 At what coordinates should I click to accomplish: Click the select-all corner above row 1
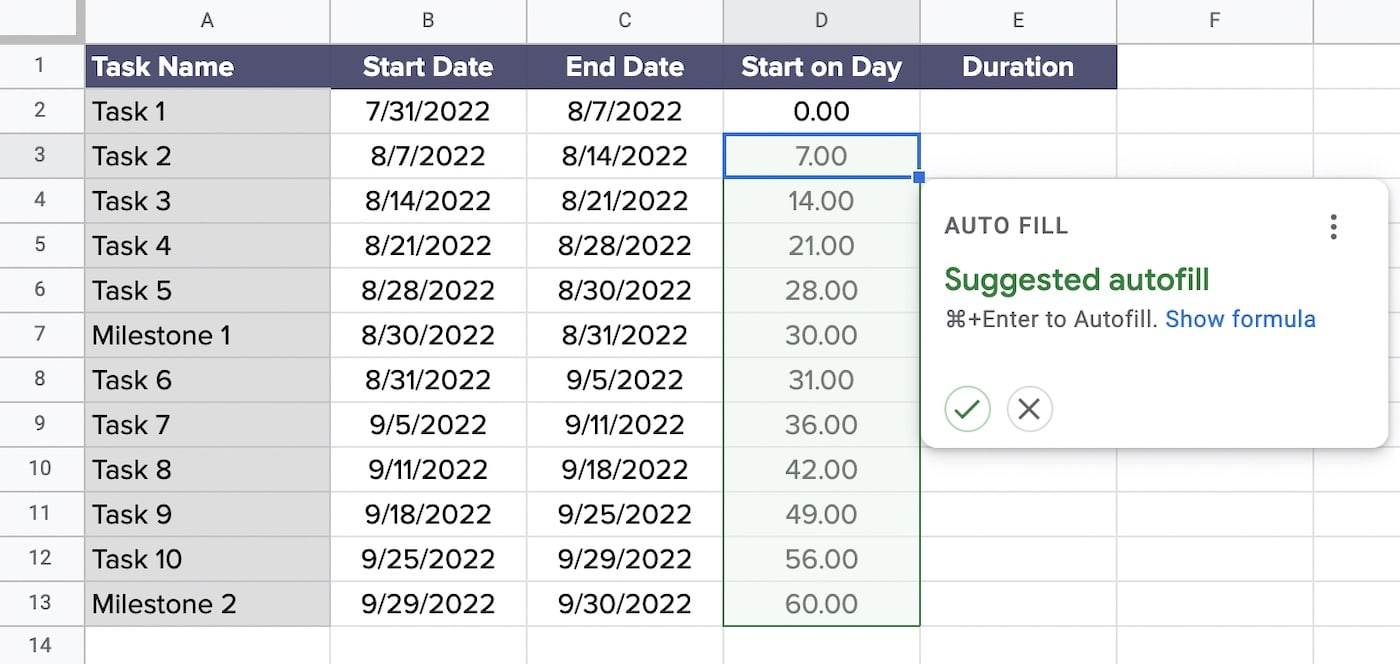point(41,20)
